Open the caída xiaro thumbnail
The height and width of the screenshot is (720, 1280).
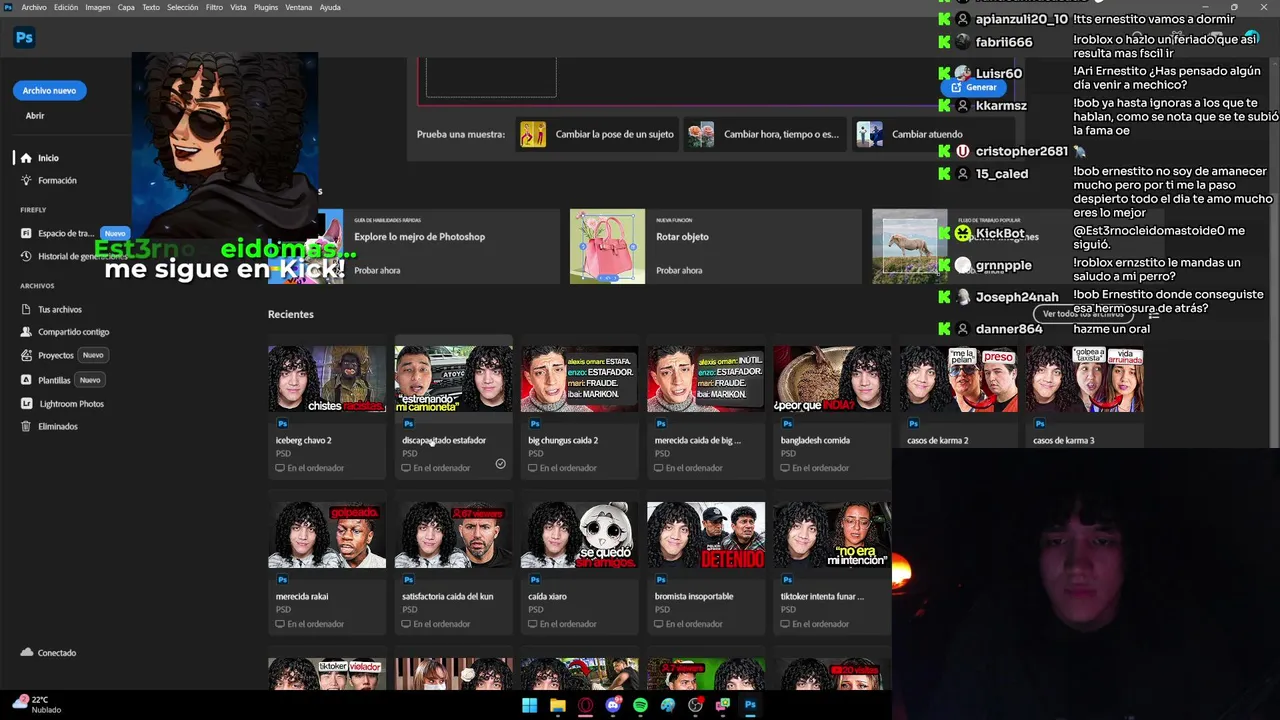tap(579, 535)
